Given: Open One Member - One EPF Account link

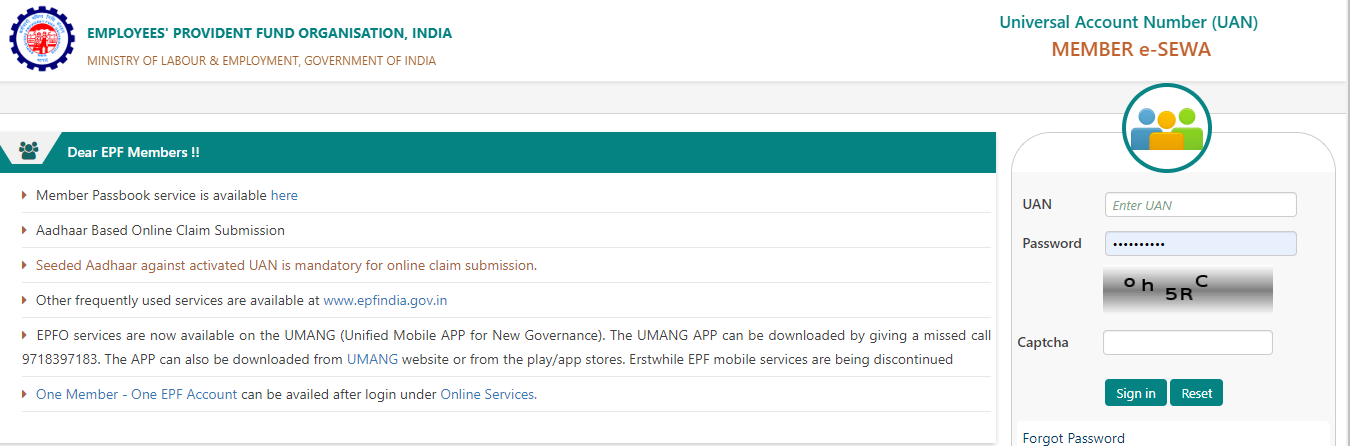Looking at the screenshot, I should pos(137,394).
